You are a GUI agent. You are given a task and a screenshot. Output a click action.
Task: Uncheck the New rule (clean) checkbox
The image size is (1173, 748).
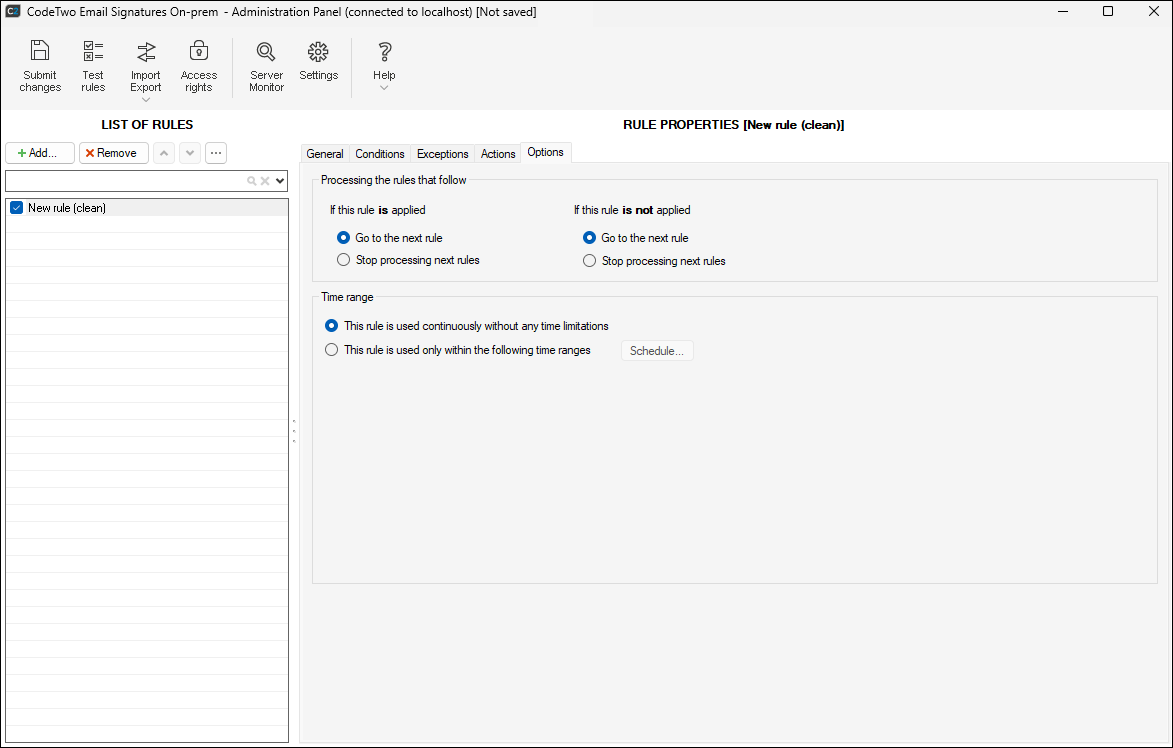(16, 208)
